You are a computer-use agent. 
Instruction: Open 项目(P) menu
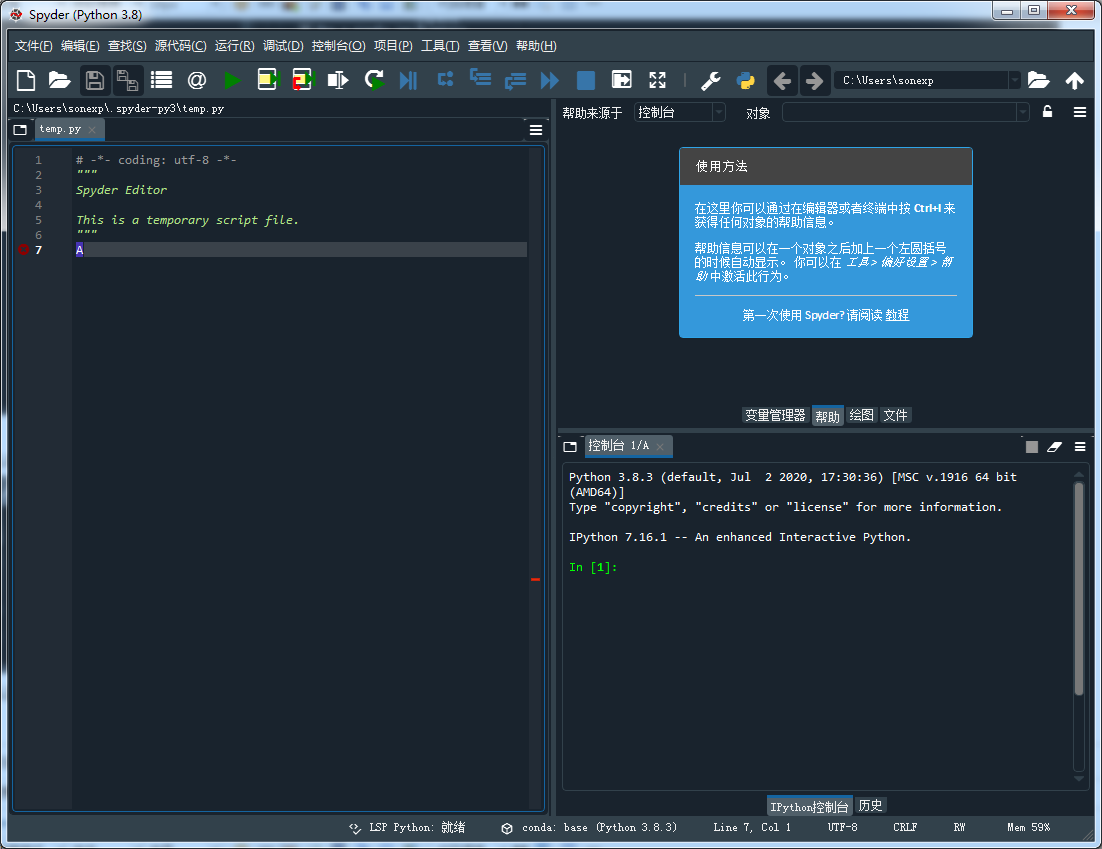pyautogui.click(x=393, y=46)
